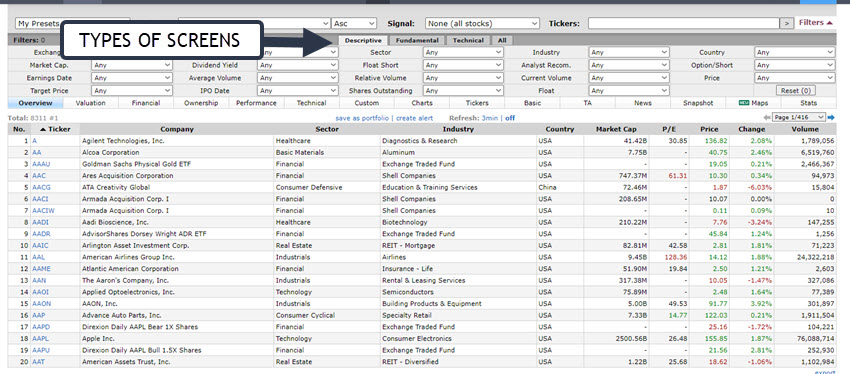Click Agilent Technologies, Inc. company cell
Image resolution: width=850 pixels, height=374 pixels.
[x=177, y=141]
